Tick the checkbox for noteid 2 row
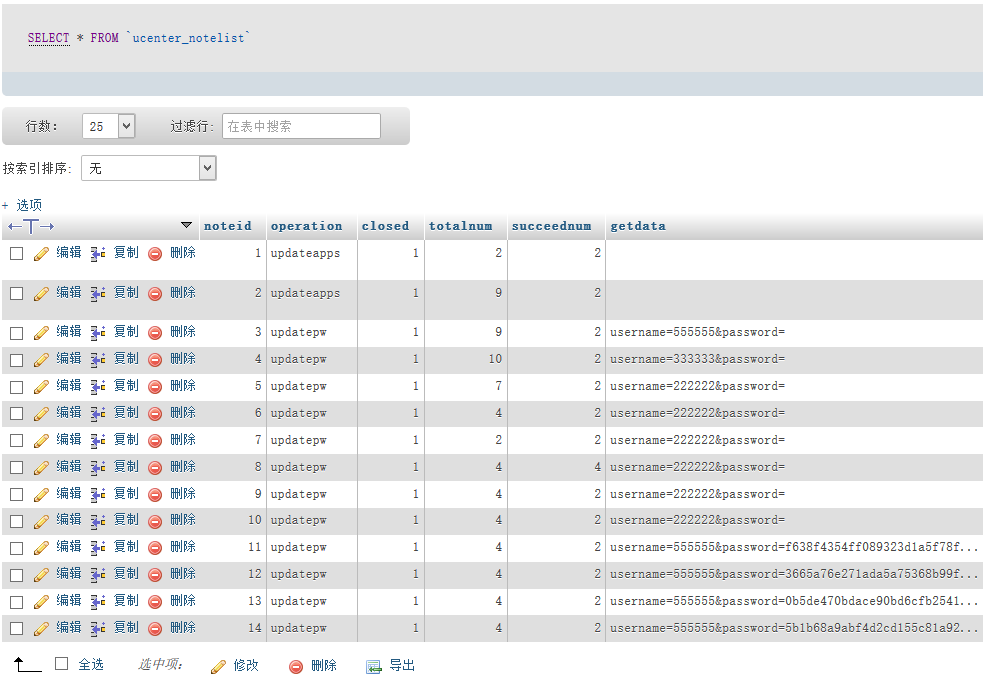 pyautogui.click(x=17, y=294)
